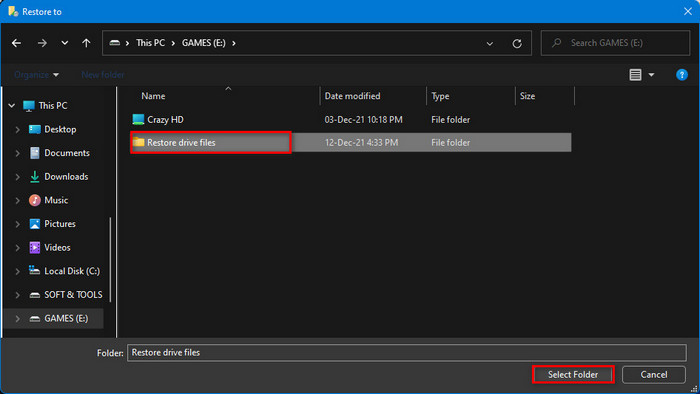Click the Restore drive files folder icon

[x=138, y=142]
